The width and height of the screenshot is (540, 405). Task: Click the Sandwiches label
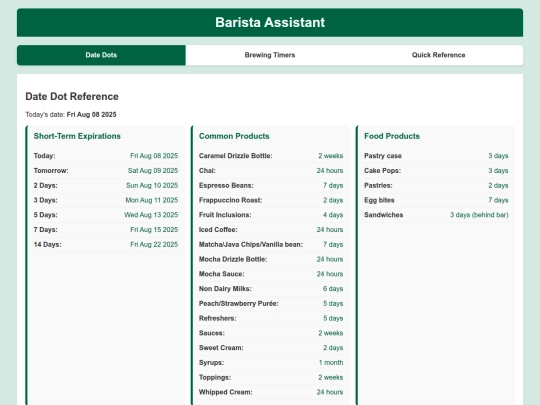tap(384, 215)
